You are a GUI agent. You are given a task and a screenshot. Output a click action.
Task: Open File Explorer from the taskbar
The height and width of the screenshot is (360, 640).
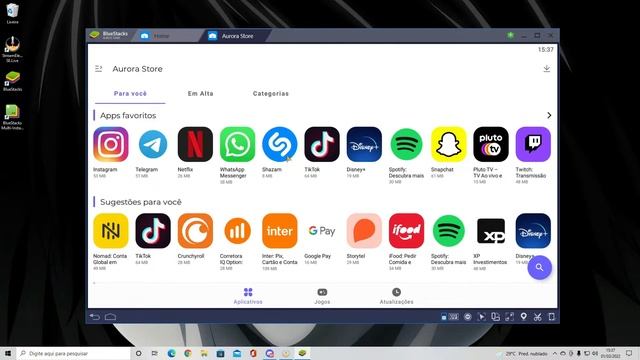click(204, 353)
